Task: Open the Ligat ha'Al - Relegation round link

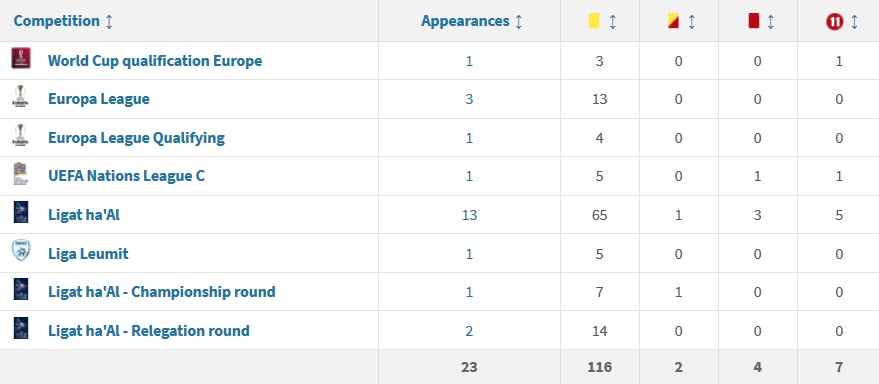Action: [x=149, y=330]
